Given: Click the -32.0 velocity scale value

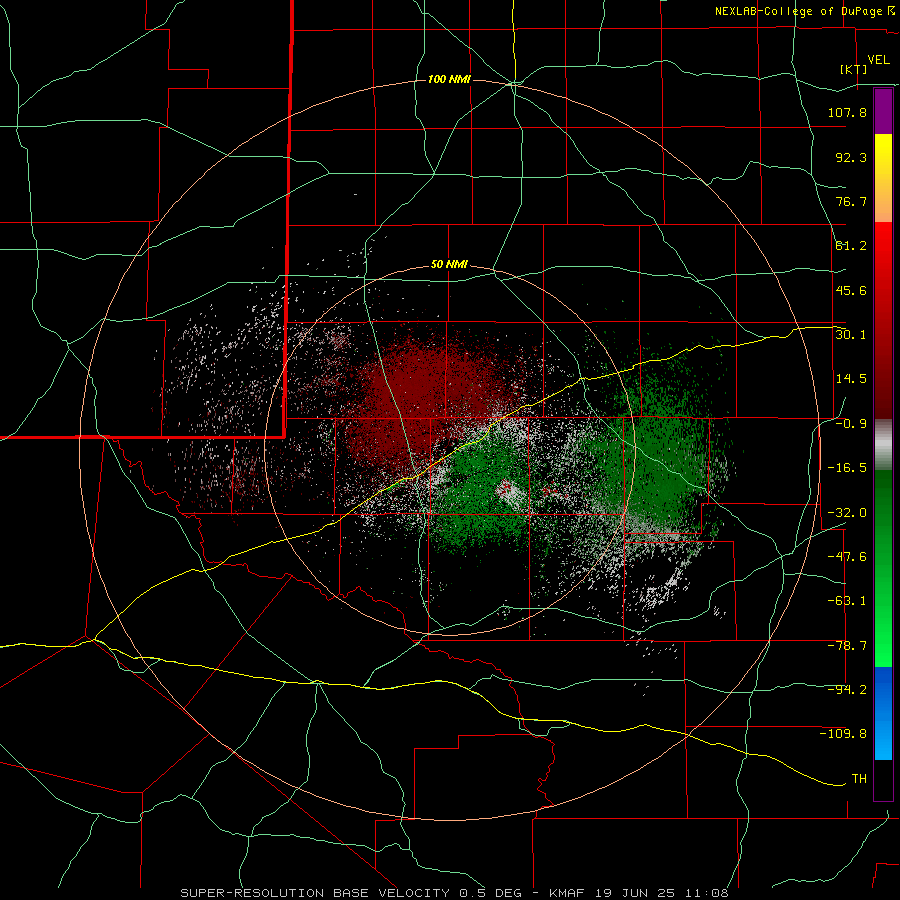Looking at the screenshot, I should tap(847, 513).
